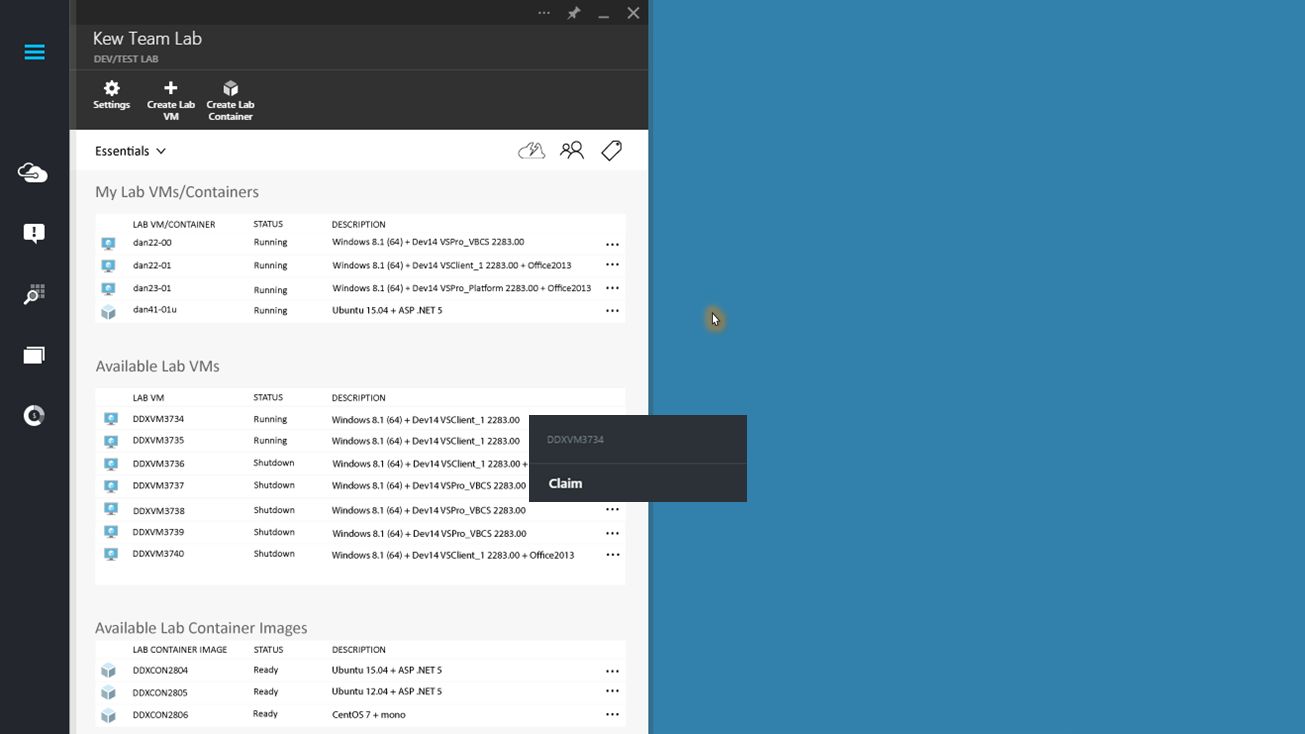Click the DDXVM3734 VM icon

click(110, 419)
